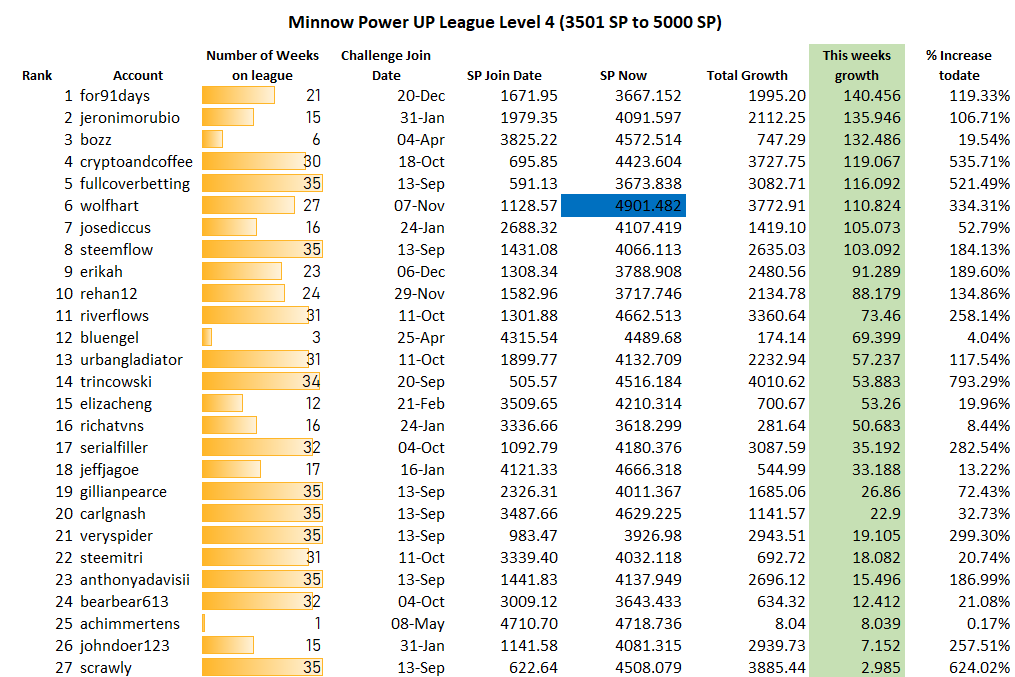Select the % Increase todate header
This screenshot has width=1015, height=677.
pyautogui.click(x=959, y=65)
